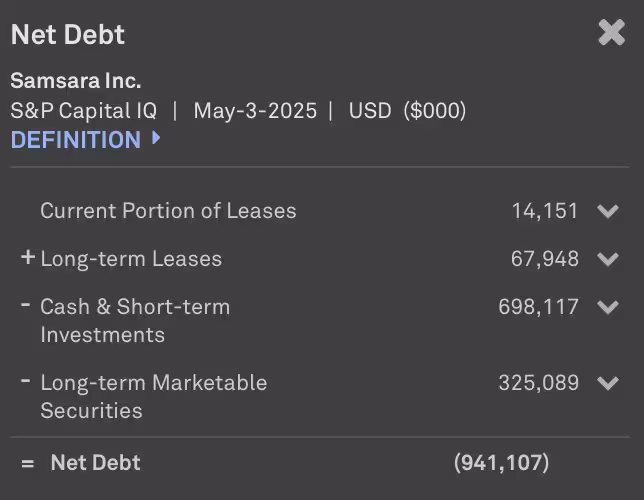Viewport: 644px width, 500px height.
Task: Select the Current Portion of Leases label
Action: (x=168, y=211)
